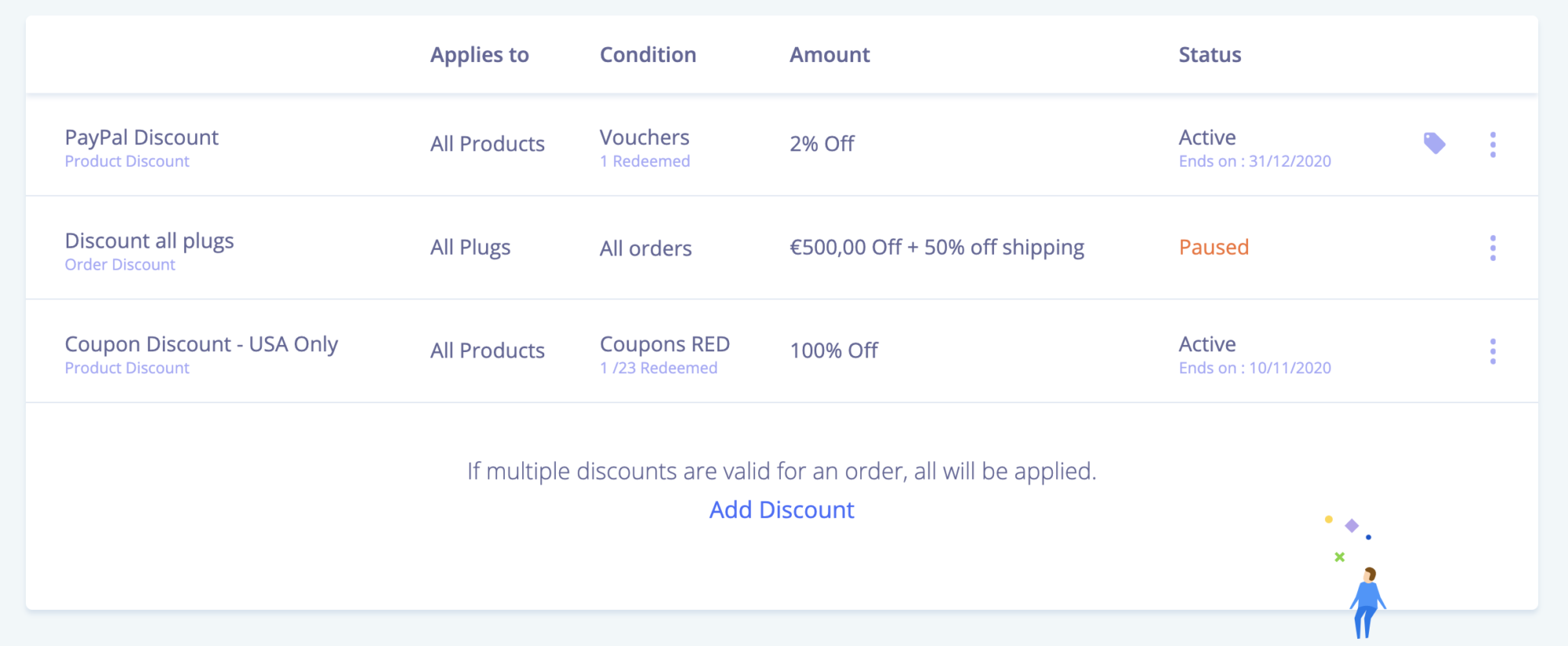Image resolution: width=1568 pixels, height=646 pixels.
Task: Open the Coupon Discount three-dot options menu
Action: coord(1493,351)
